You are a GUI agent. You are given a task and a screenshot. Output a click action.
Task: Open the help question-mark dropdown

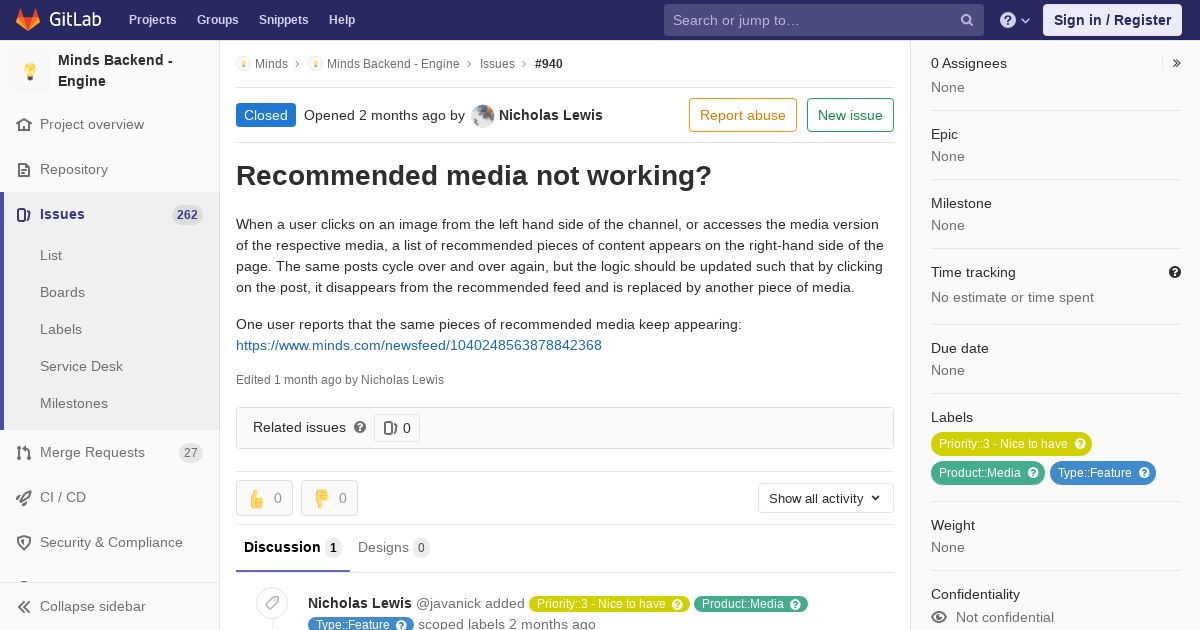point(1015,20)
